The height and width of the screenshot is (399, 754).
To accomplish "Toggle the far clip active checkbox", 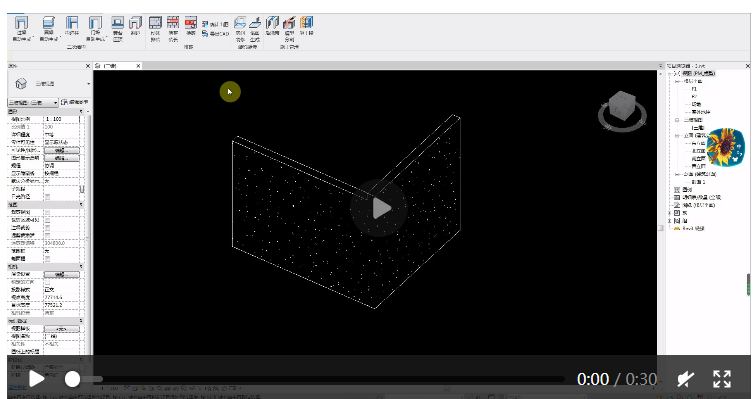I will click(48, 235).
